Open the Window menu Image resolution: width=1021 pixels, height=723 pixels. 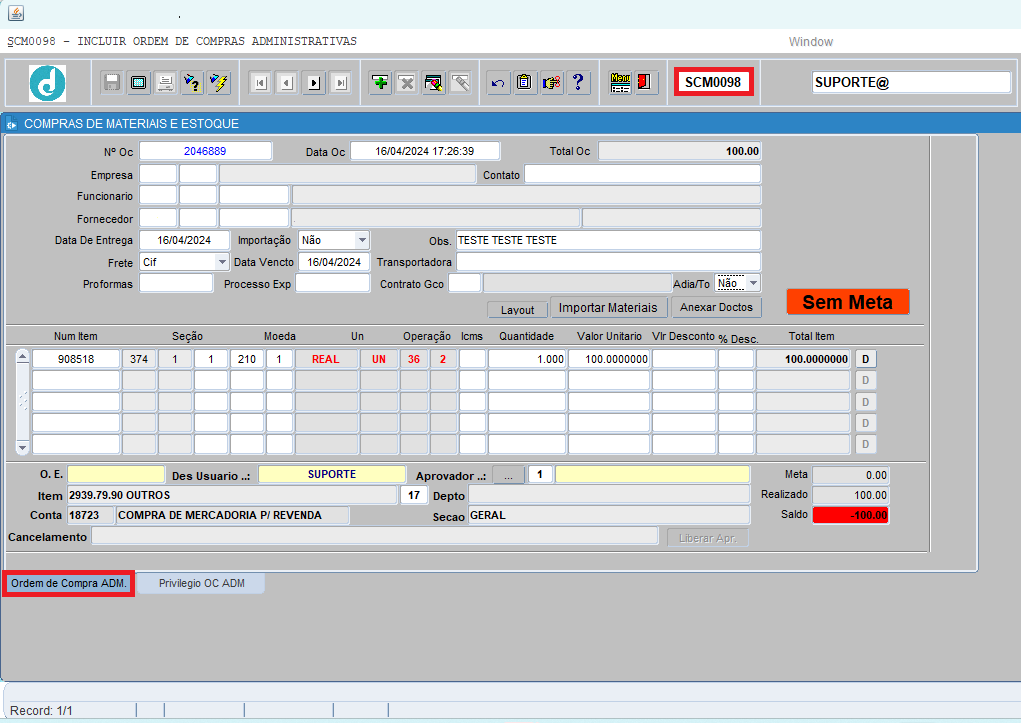click(811, 42)
